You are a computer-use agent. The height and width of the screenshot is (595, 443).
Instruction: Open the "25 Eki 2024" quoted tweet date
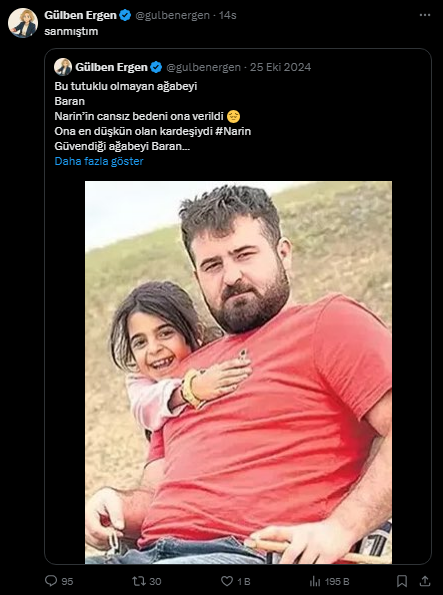coord(281,67)
